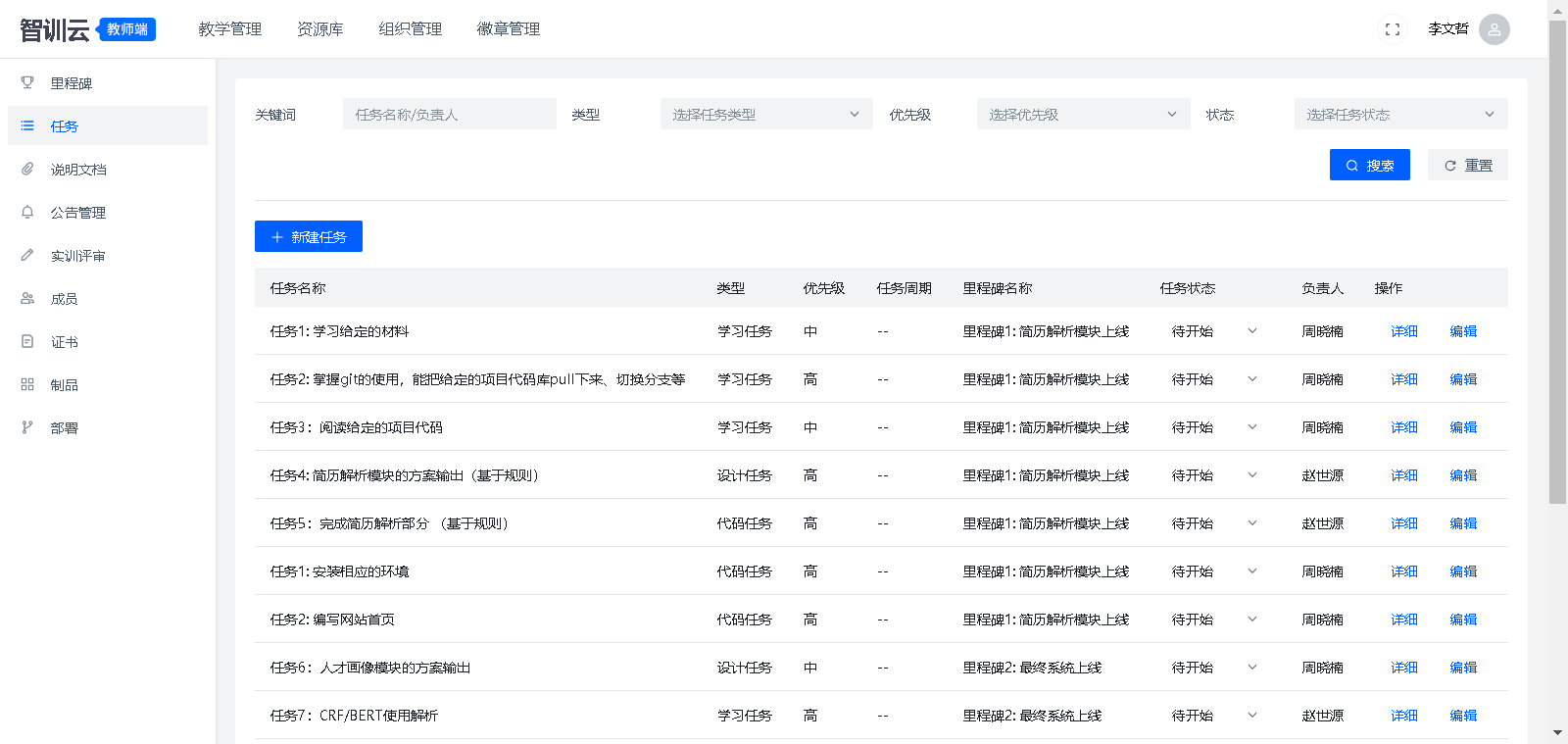
Task: Go to 里程碑 in the sidebar
Action: [108, 83]
